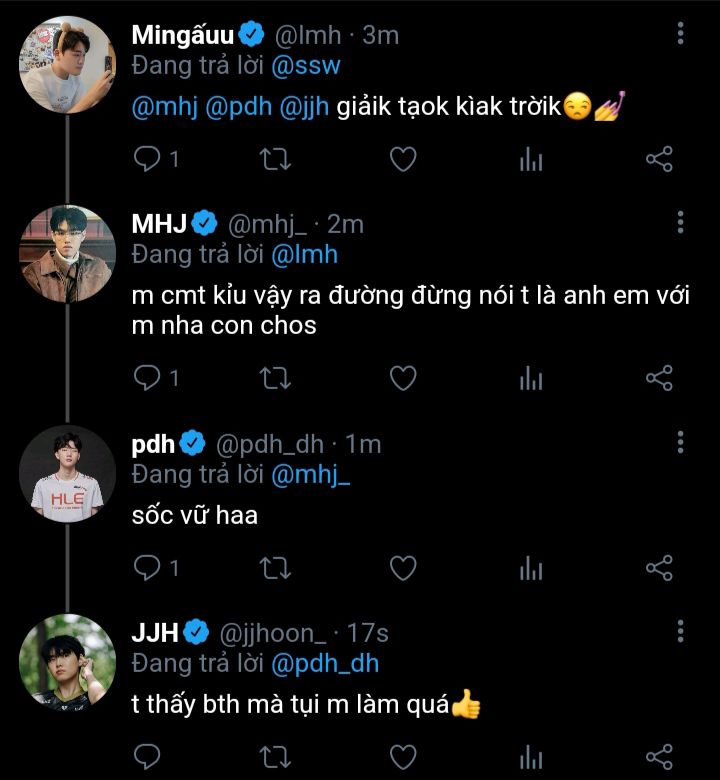720x780 pixels.
Task: Retweet pdh's 'sốc vữ haa' tweet
Action: pyautogui.click(x=275, y=568)
